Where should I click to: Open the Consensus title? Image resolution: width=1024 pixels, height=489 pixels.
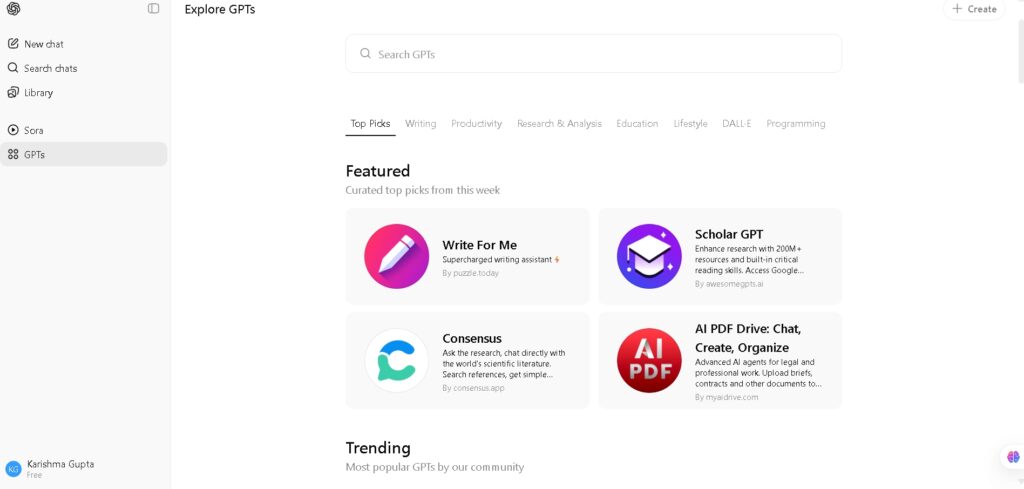pyautogui.click(x=472, y=338)
